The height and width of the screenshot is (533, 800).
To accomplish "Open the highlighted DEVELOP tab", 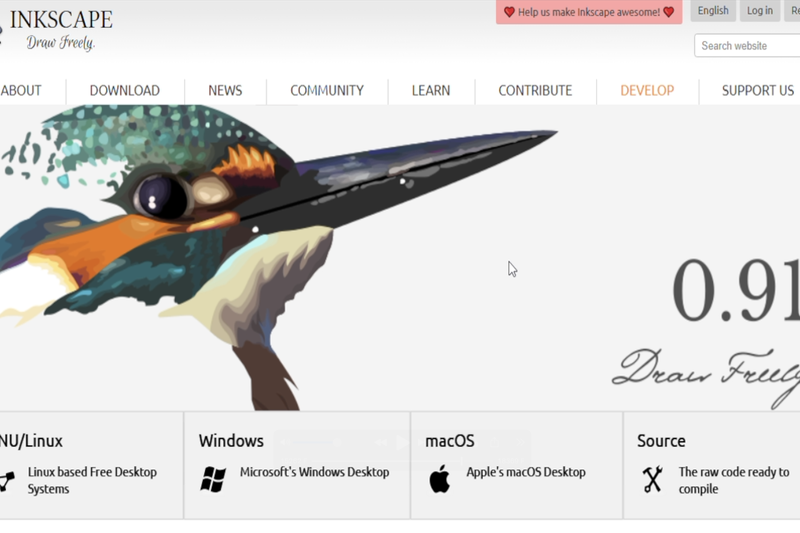I will tap(647, 91).
